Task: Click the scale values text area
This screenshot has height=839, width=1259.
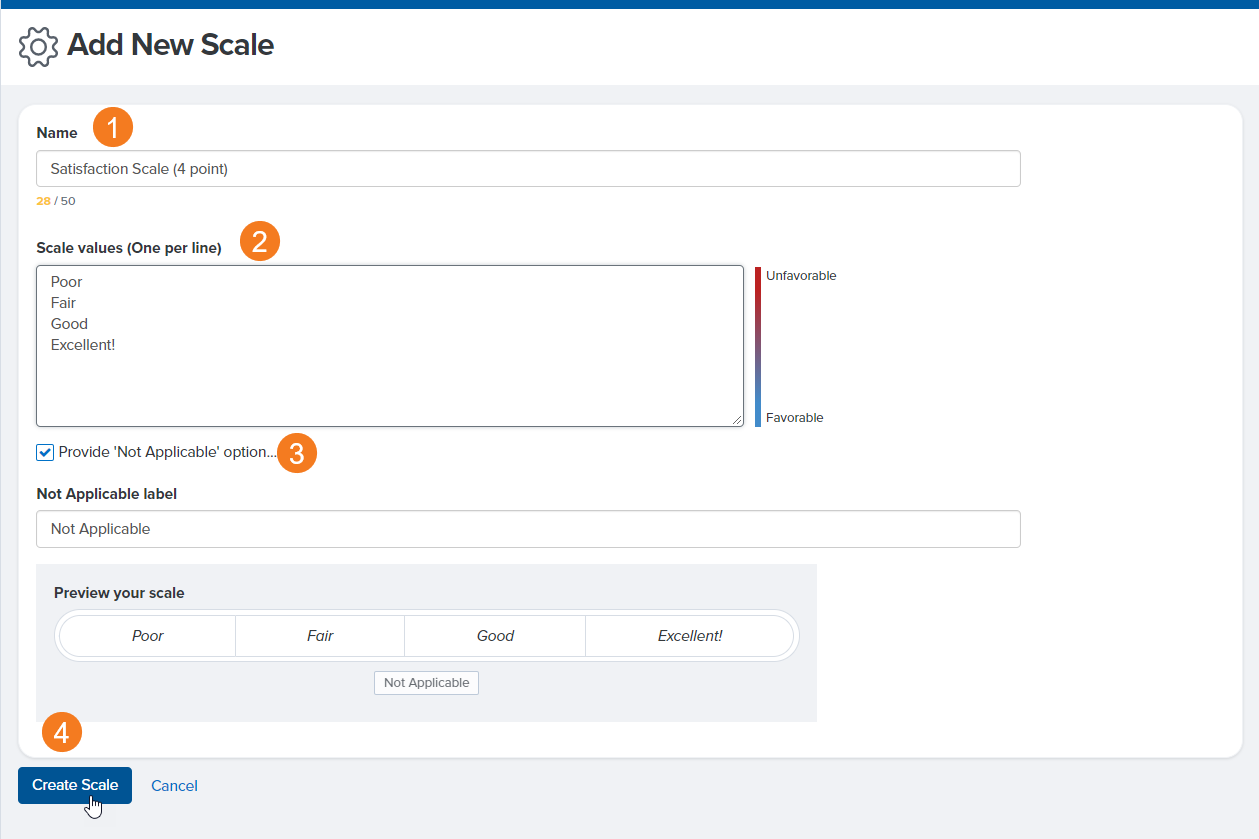Action: (390, 345)
